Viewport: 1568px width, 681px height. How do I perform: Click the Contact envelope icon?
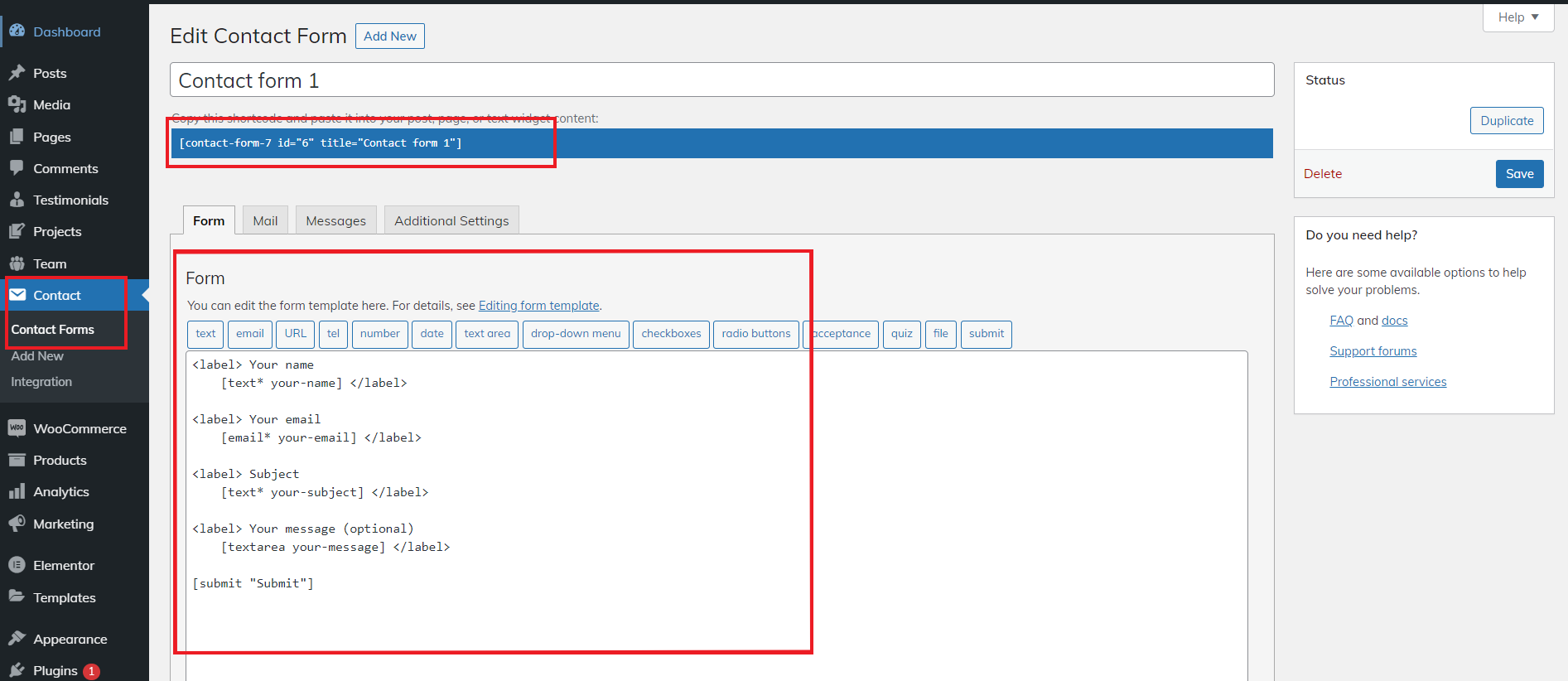click(x=17, y=295)
